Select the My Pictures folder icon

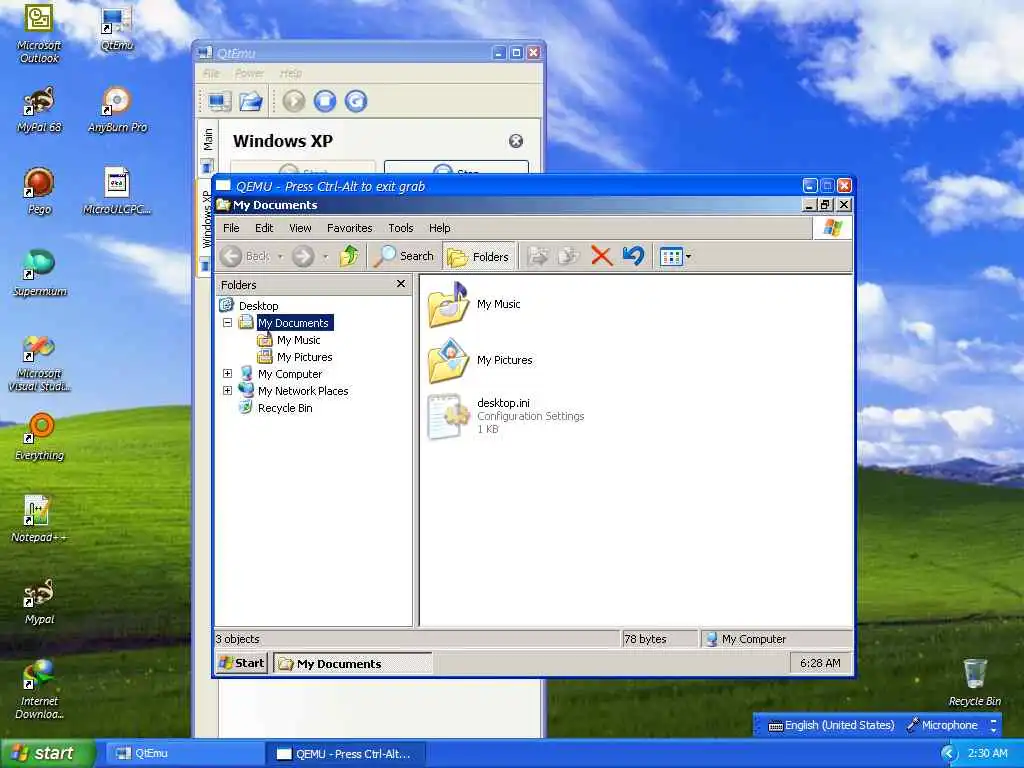448,360
